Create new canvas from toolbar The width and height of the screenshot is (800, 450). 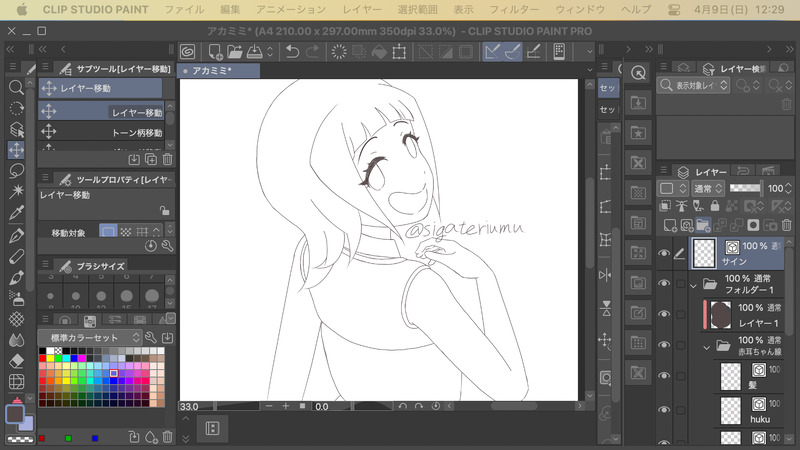point(215,52)
